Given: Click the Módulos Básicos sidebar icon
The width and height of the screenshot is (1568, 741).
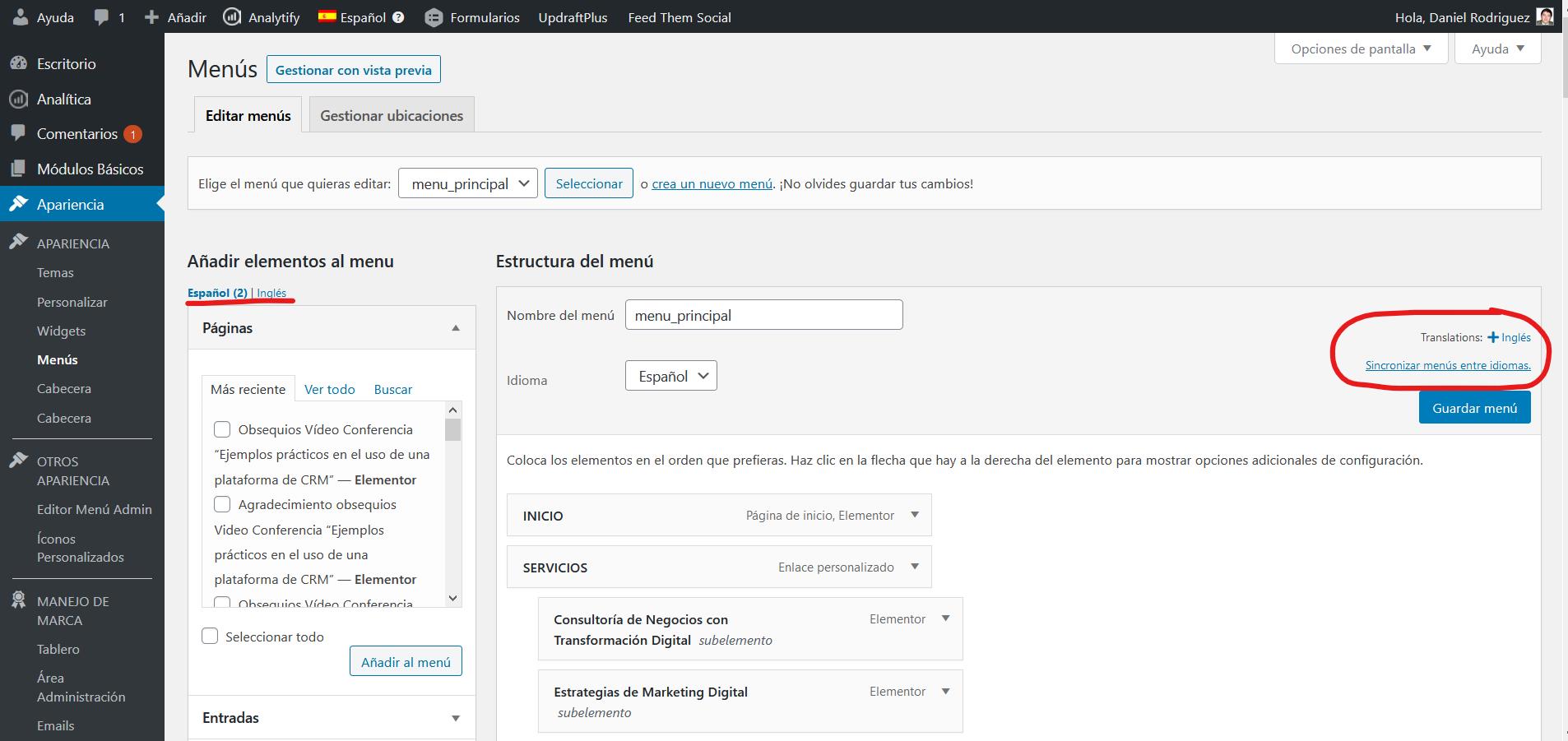Looking at the screenshot, I should tap(18, 169).
